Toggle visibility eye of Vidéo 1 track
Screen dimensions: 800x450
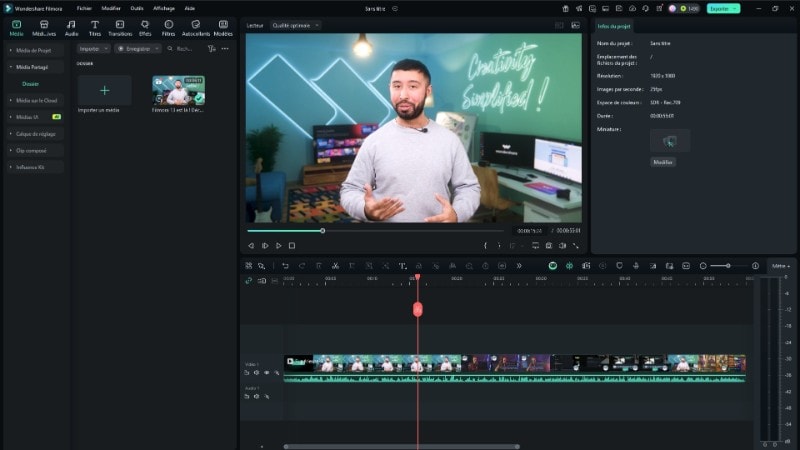(266, 373)
